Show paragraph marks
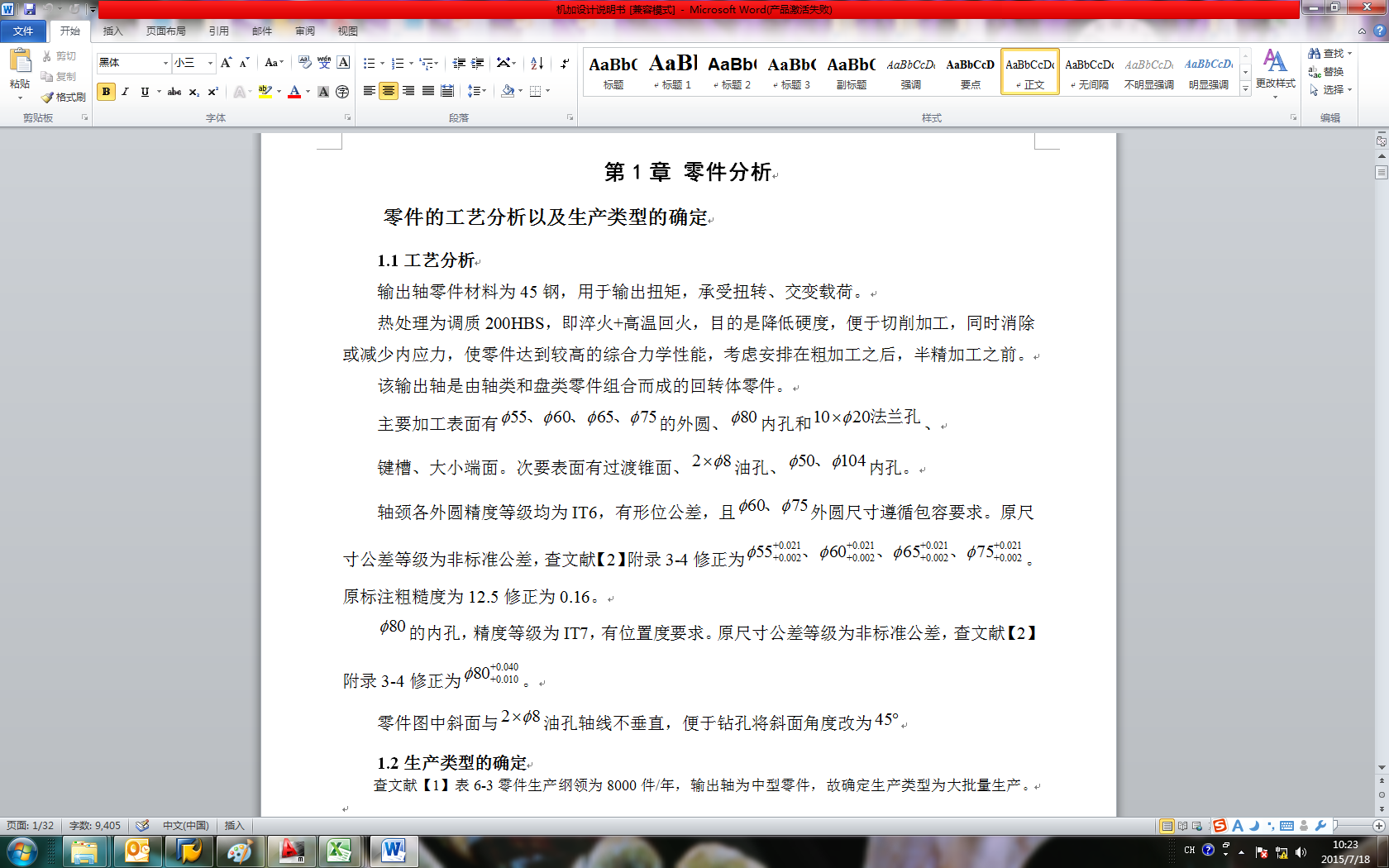 tap(565, 63)
